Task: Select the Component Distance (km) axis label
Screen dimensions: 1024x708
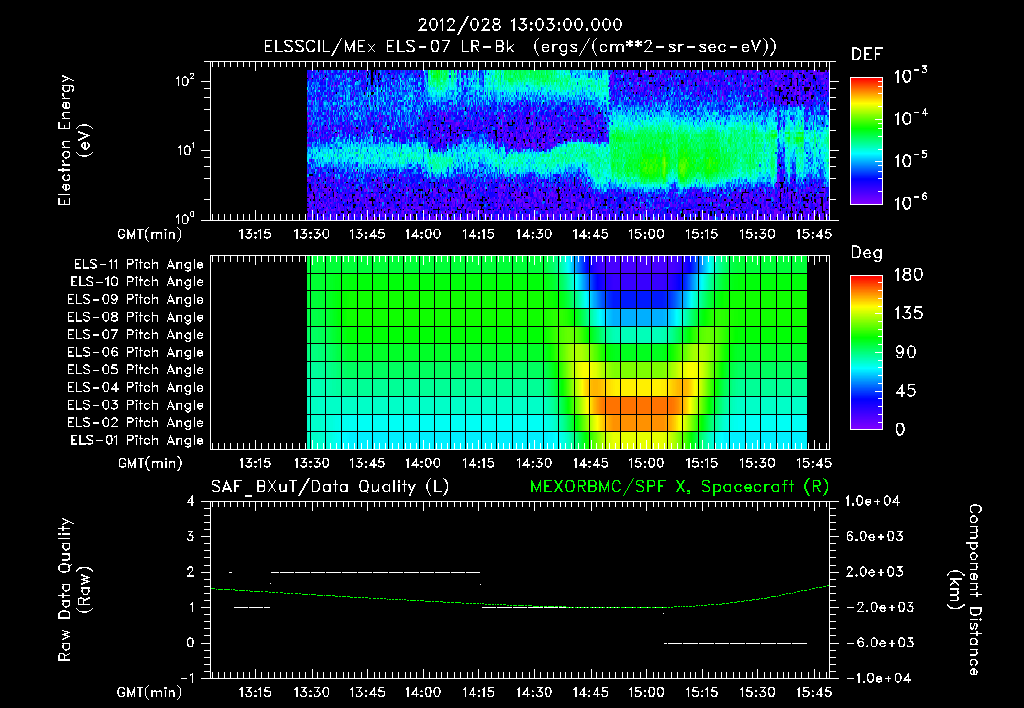Action: tap(965, 590)
